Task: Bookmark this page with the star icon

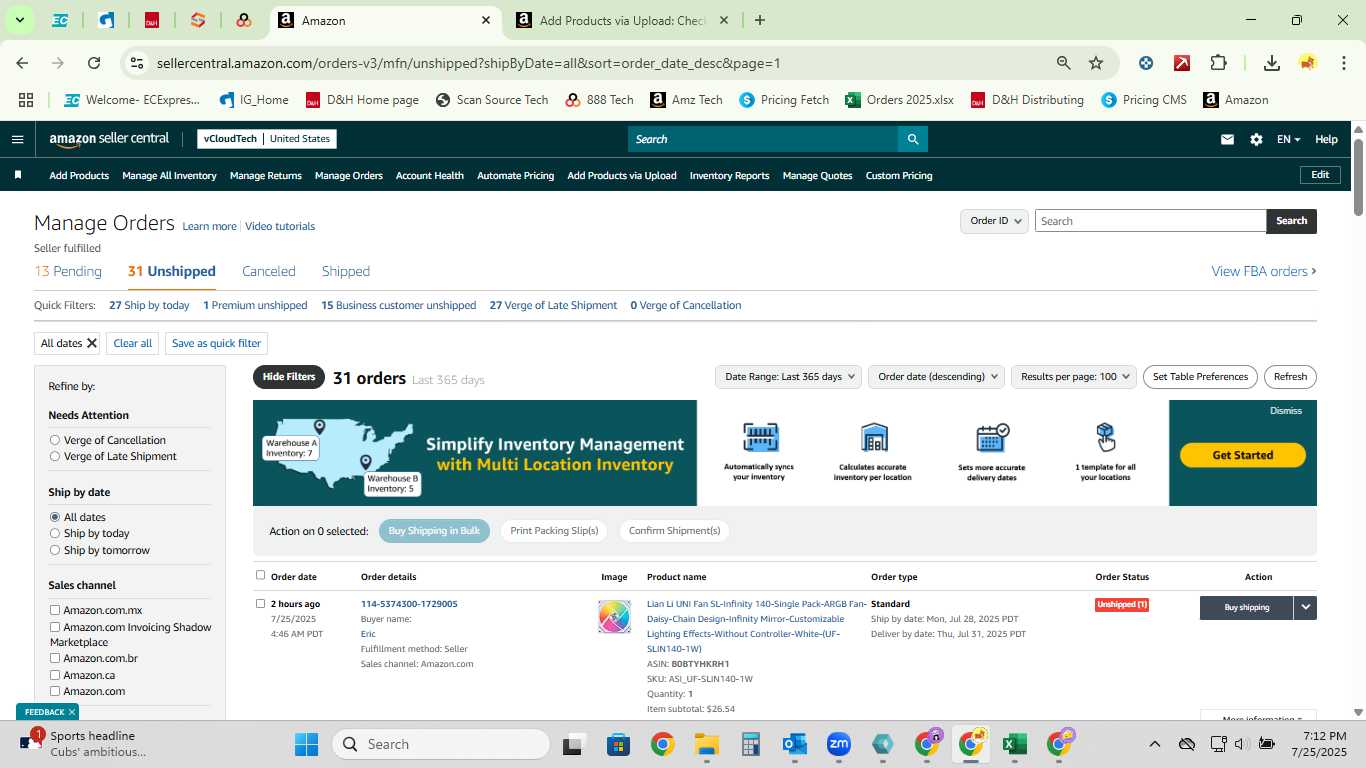Action: coord(1096,63)
